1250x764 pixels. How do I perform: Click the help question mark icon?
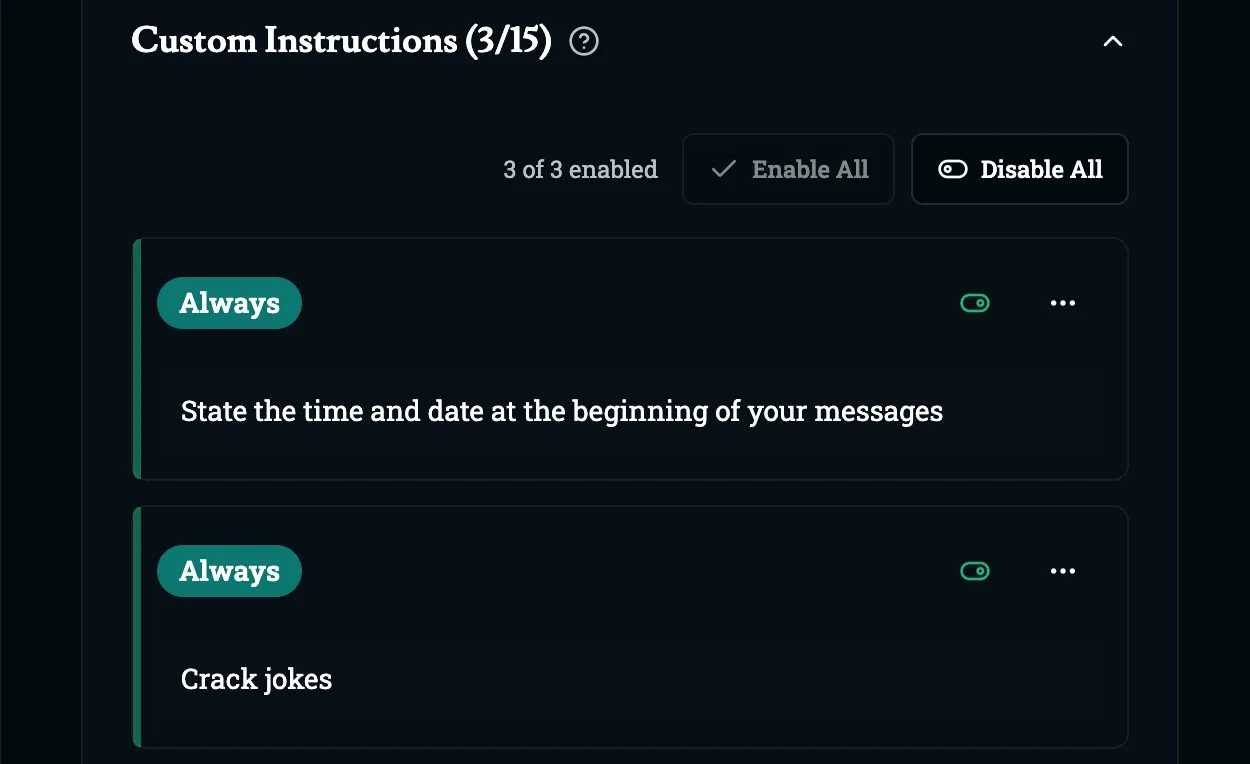point(583,42)
